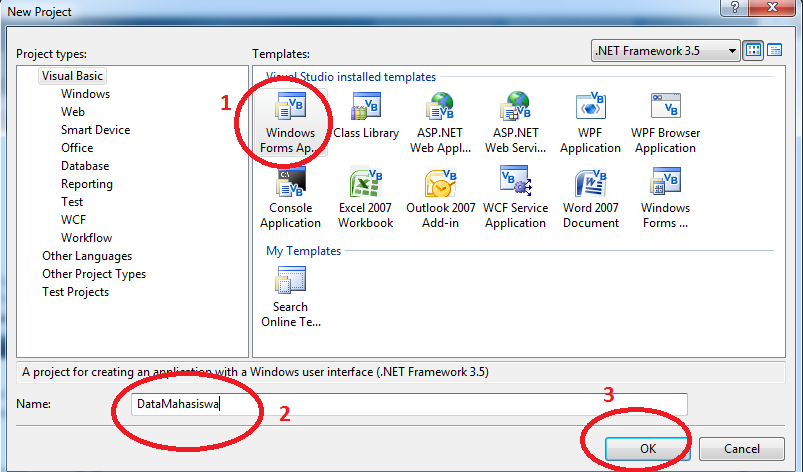
Task: Select ASP.NET Web Application template
Action: 440,123
